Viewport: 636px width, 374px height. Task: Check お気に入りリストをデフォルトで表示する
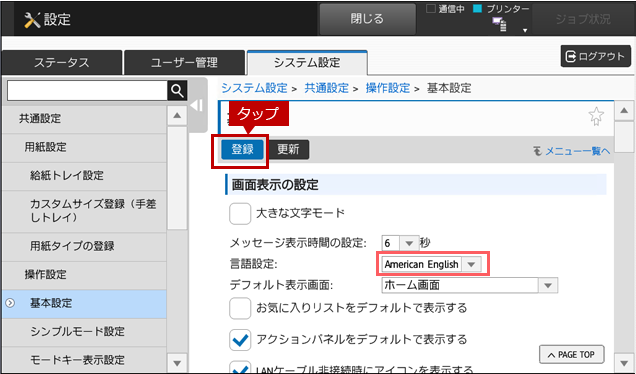[240, 308]
